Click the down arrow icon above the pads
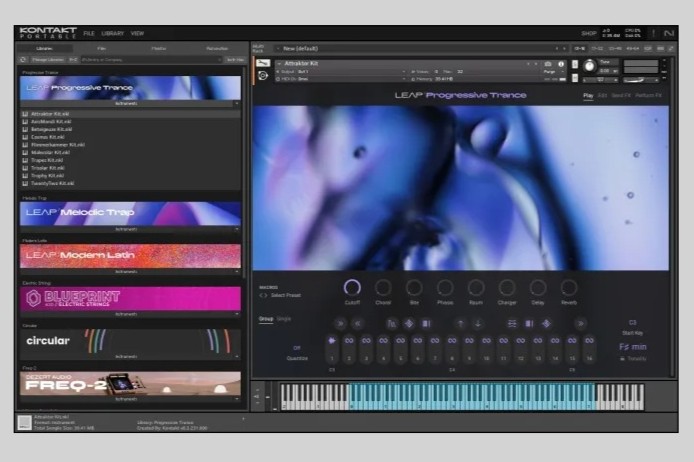This screenshot has height=462, width=694. pos(478,323)
